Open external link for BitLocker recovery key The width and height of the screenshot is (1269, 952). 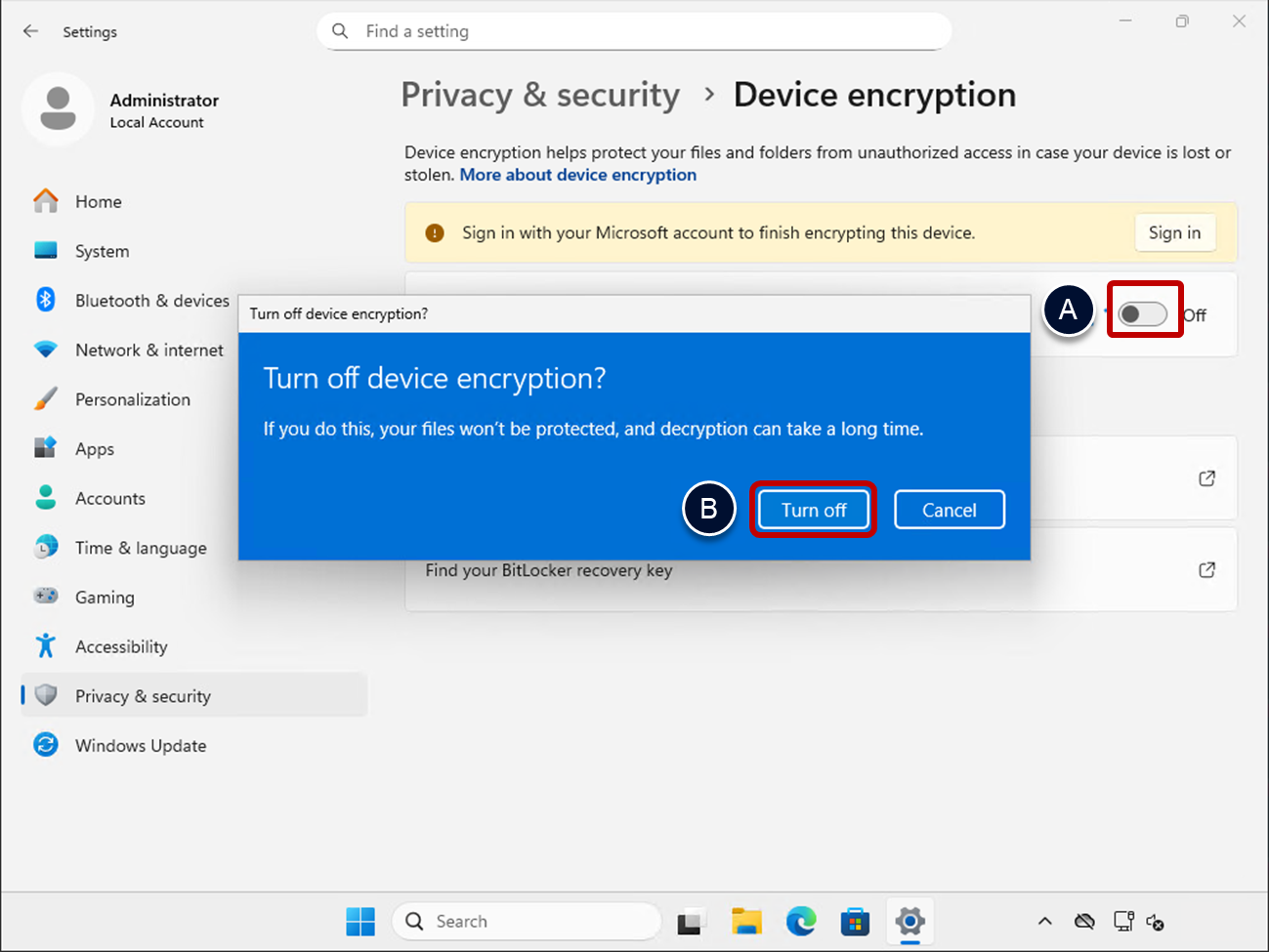tap(1206, 570)
